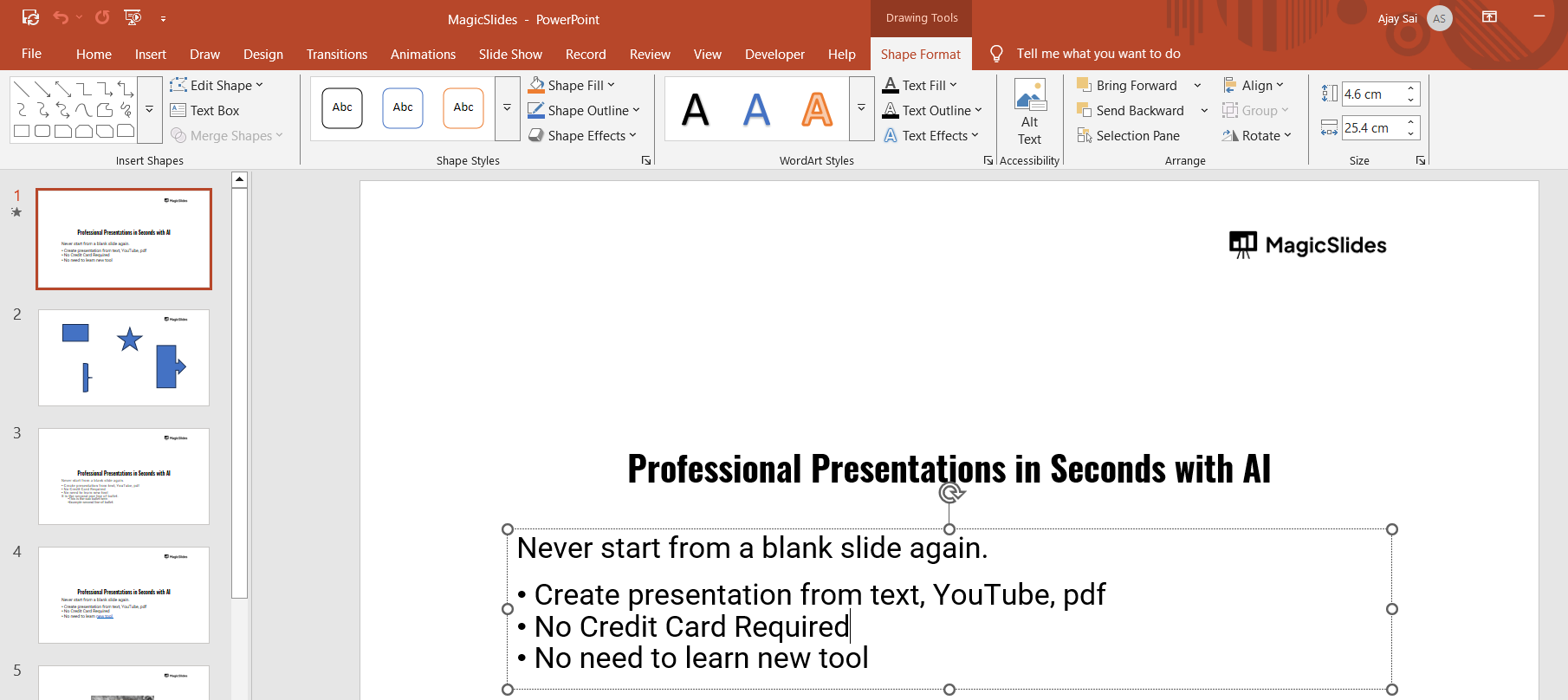Screen dimensions: 1568x700
Task: Click the Alt Text button
Action: pos(1030,113)
